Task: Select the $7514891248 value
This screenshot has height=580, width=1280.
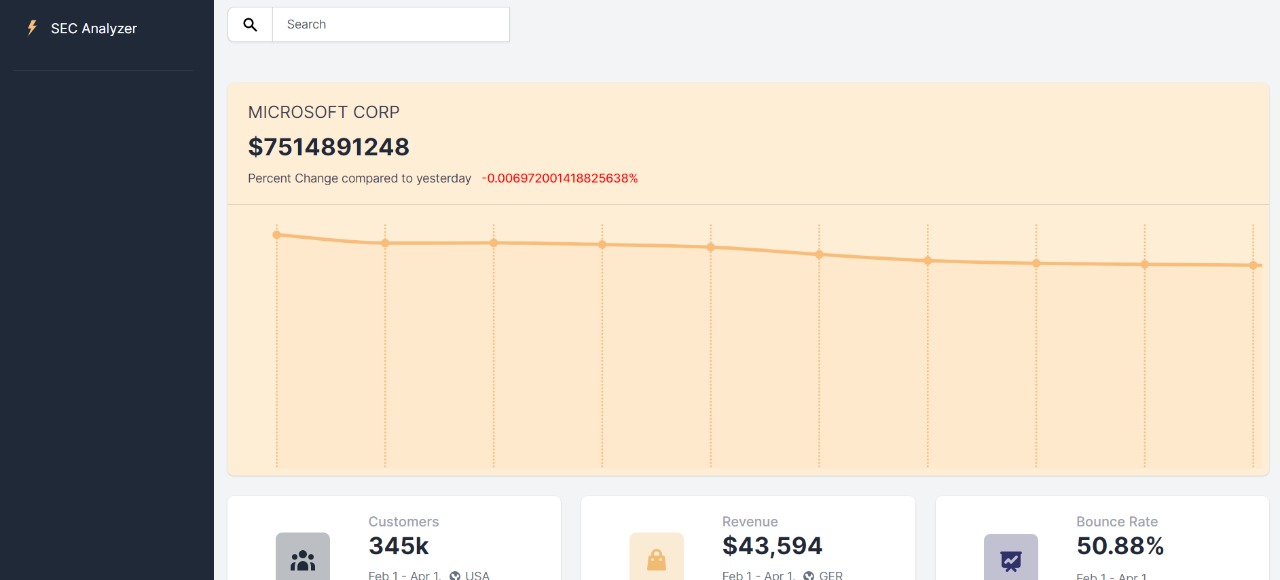Action: pyautogui.click(x=329, y=147)
